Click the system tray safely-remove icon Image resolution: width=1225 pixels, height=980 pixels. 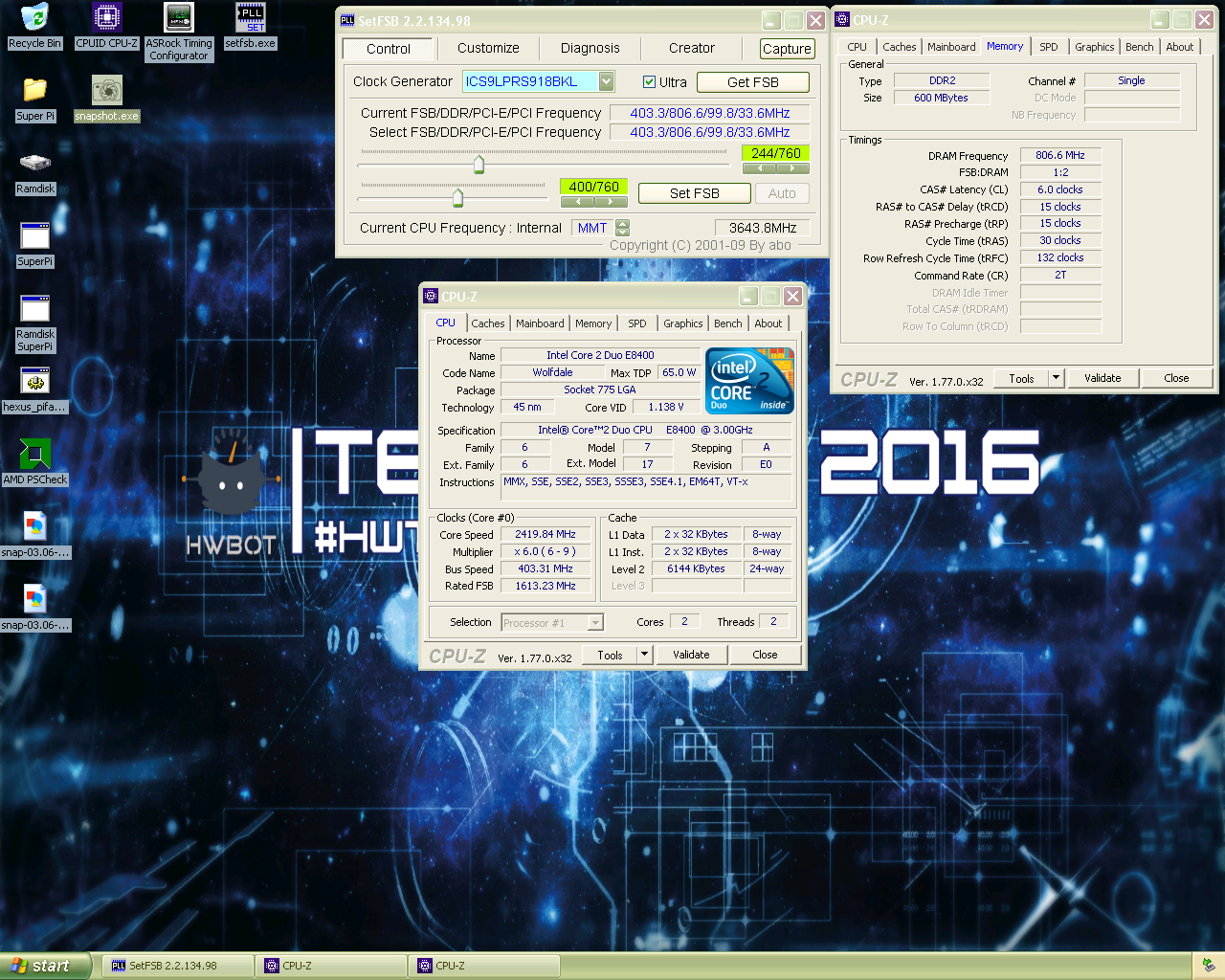tap(1209, 965)
